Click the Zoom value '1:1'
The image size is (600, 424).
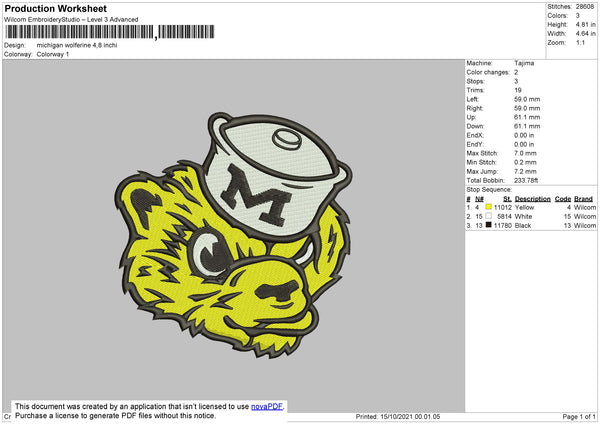coord(580,42)
